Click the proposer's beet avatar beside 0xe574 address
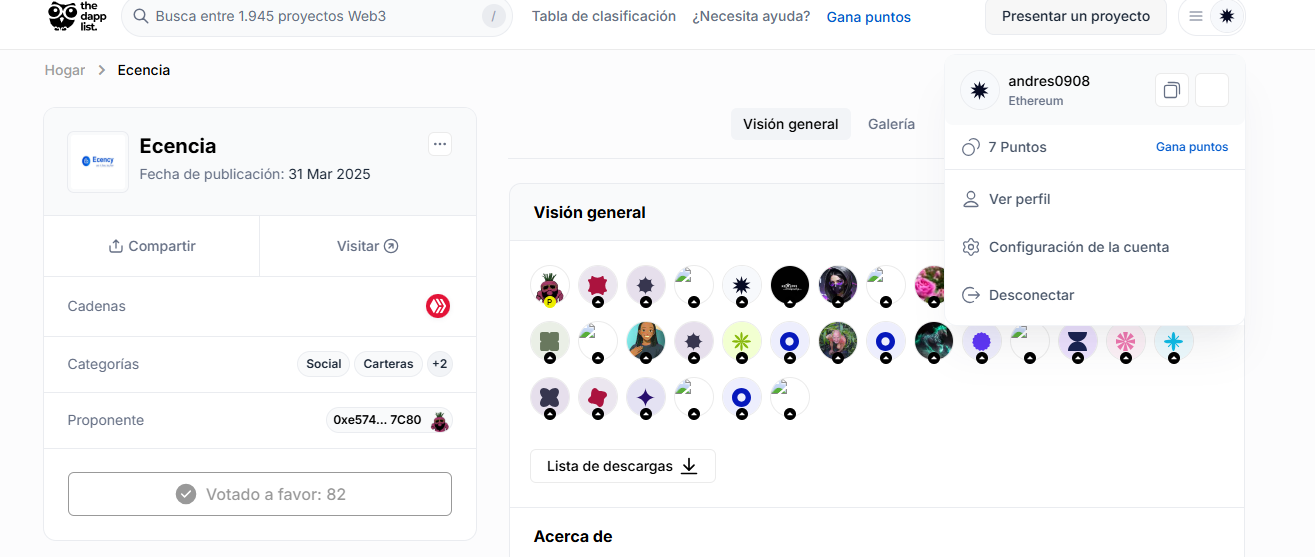 (440, 421)
